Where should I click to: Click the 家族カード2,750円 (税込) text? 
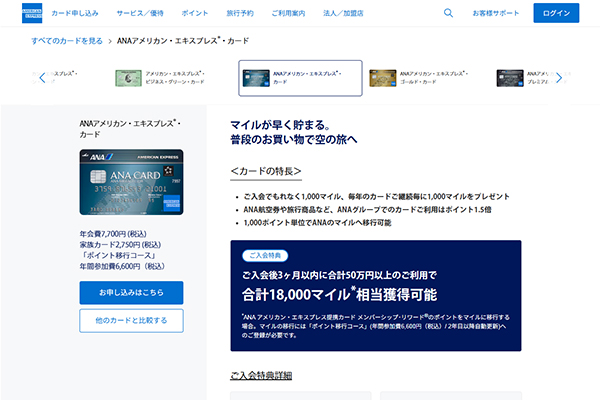pos(120,245)
